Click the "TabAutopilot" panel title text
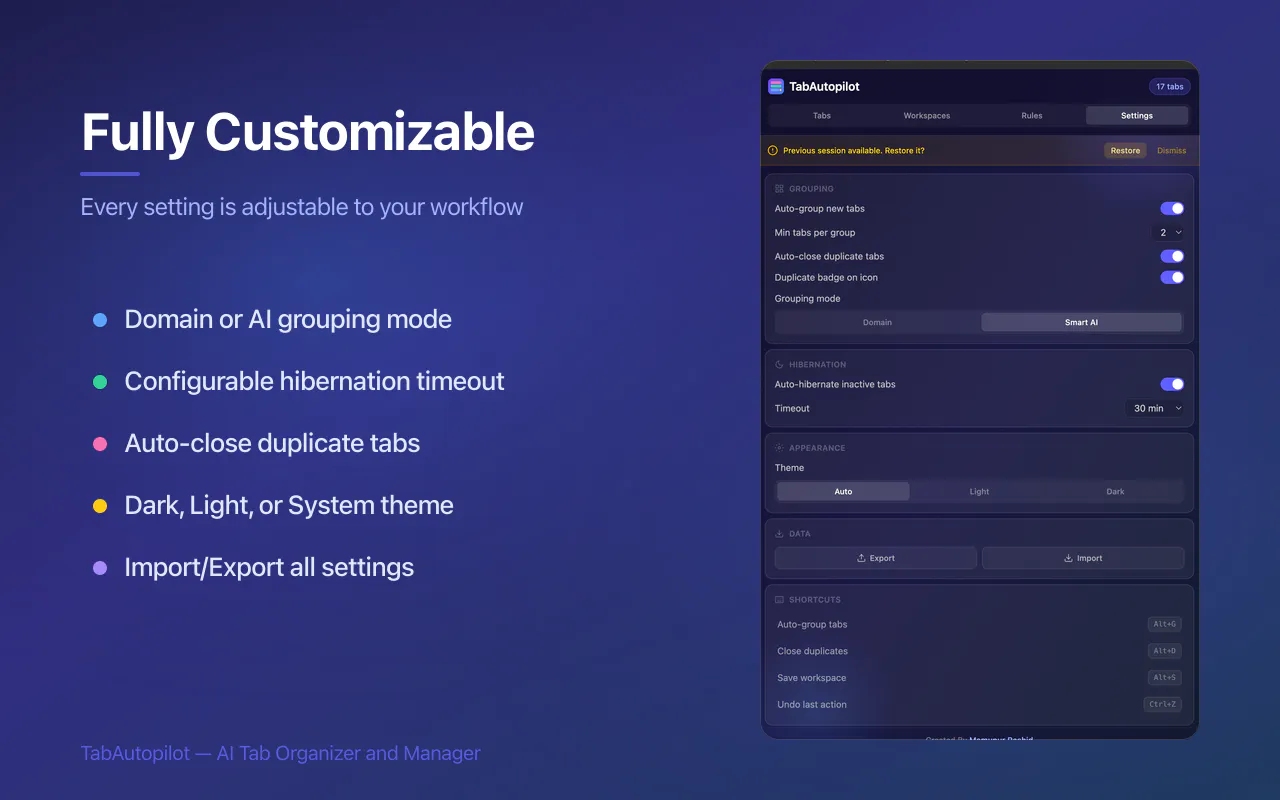 824,87
